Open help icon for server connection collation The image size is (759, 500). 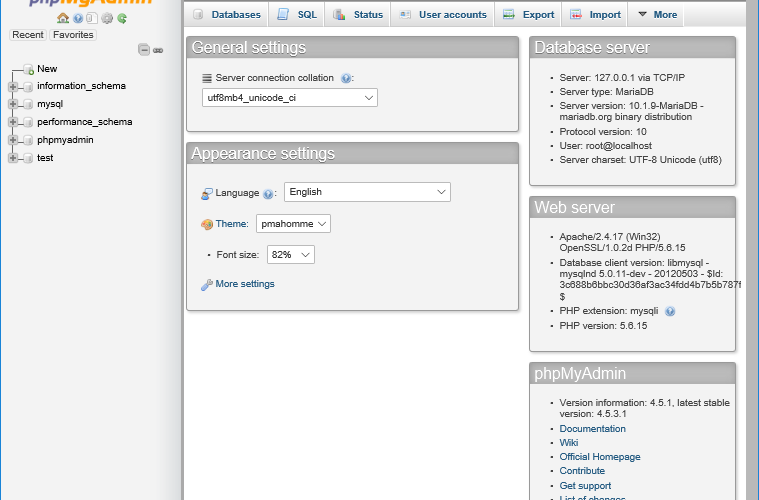click(x=346, y=78)
